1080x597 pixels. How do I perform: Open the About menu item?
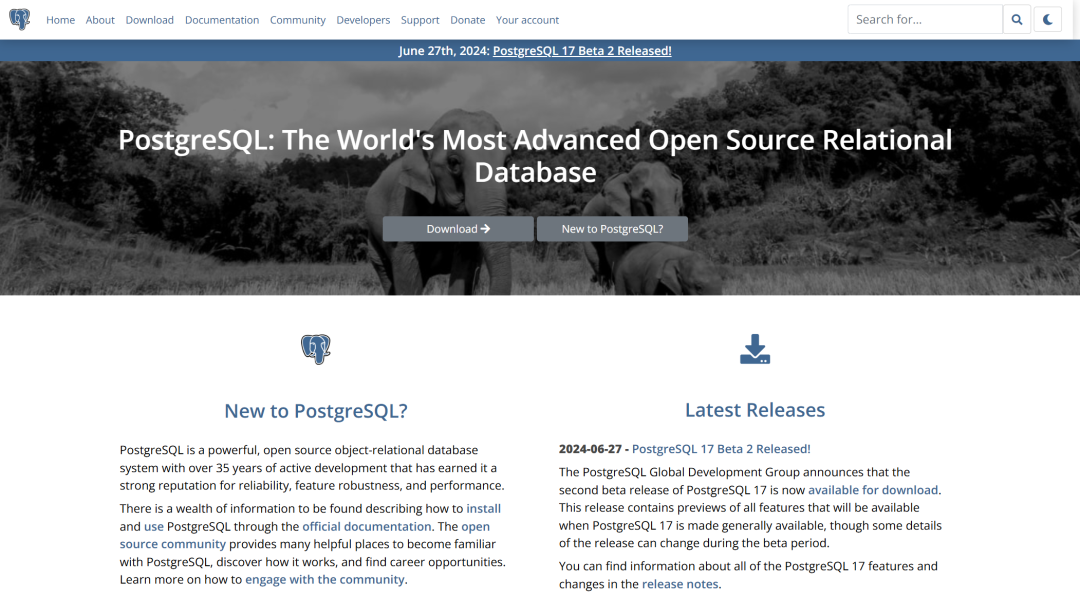click(x=100, y=20)
